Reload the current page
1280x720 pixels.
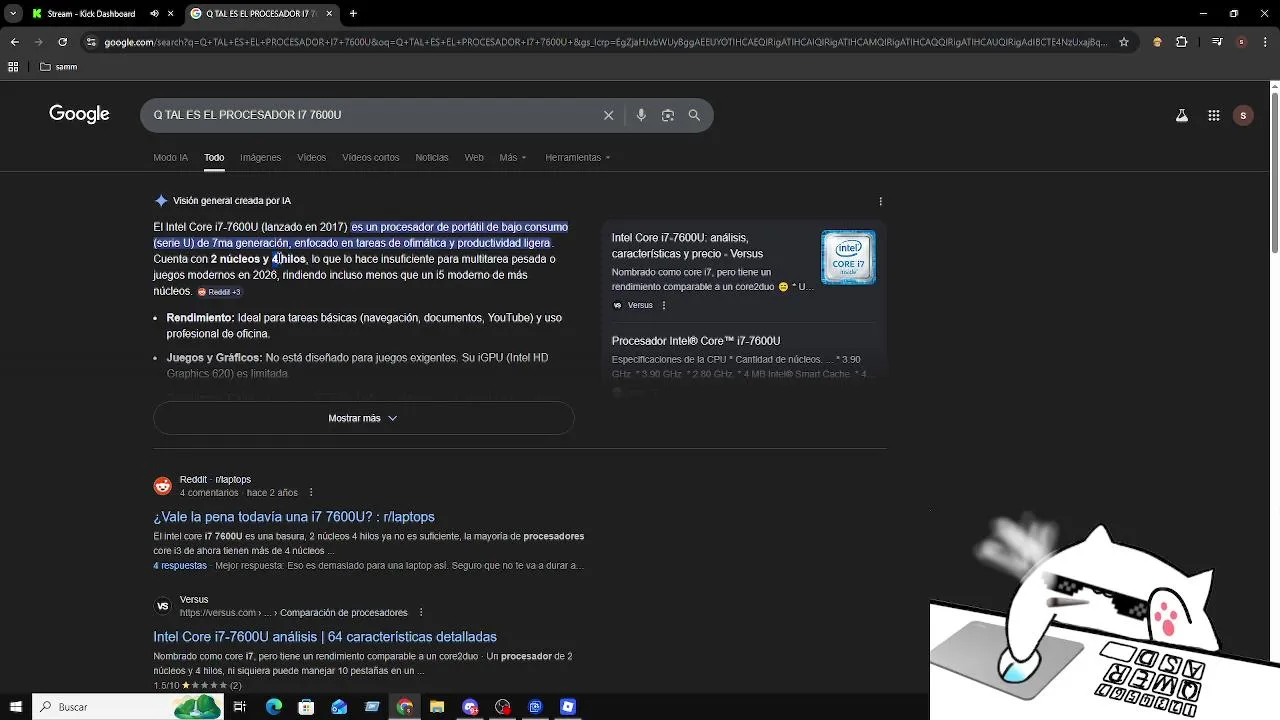click(62, 42)
